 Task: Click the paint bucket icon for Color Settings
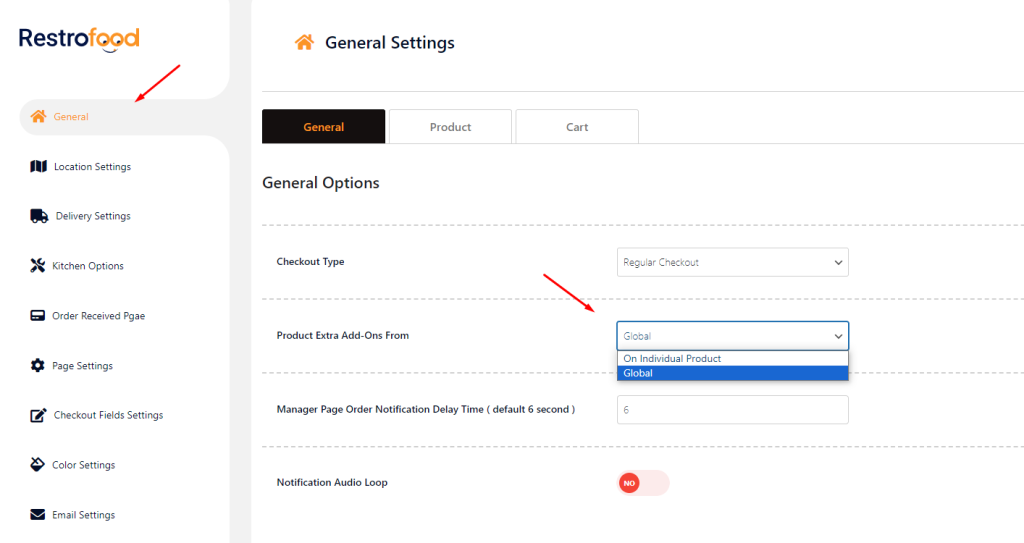click(38, 465)
